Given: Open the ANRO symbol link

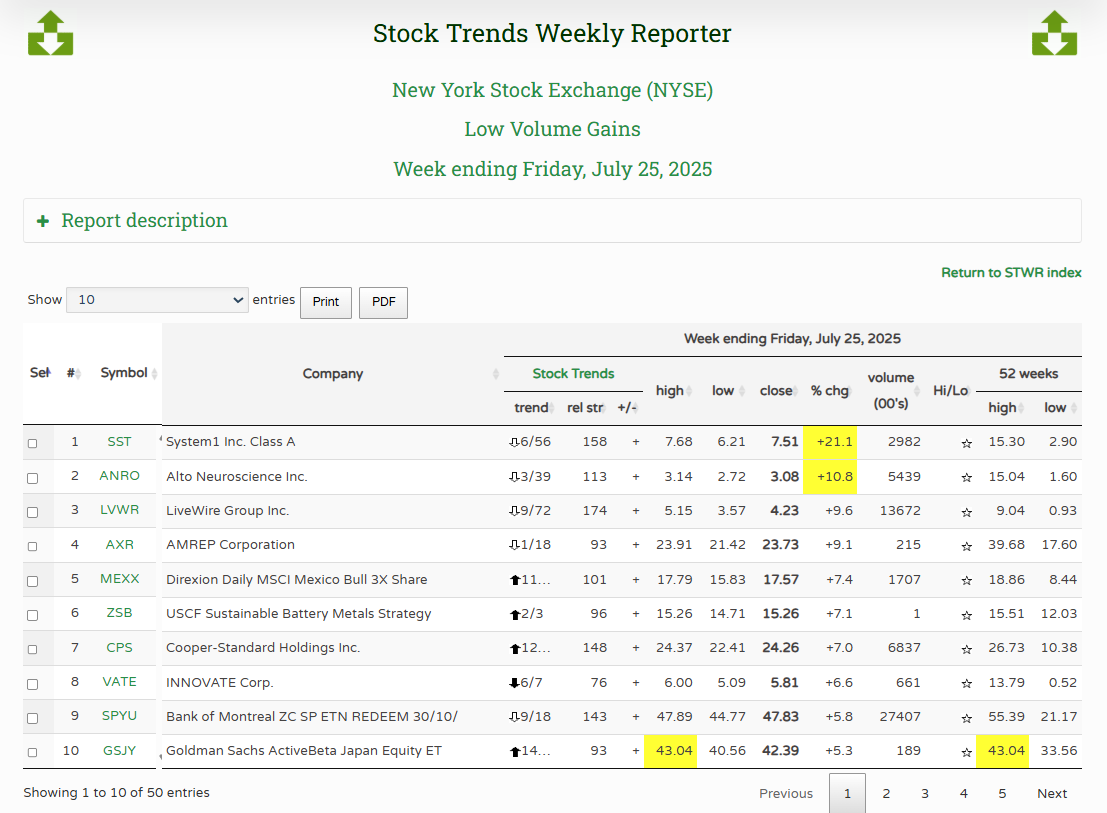Looking at the screenshot, I should pyautogui.click(x=119, y=476).
